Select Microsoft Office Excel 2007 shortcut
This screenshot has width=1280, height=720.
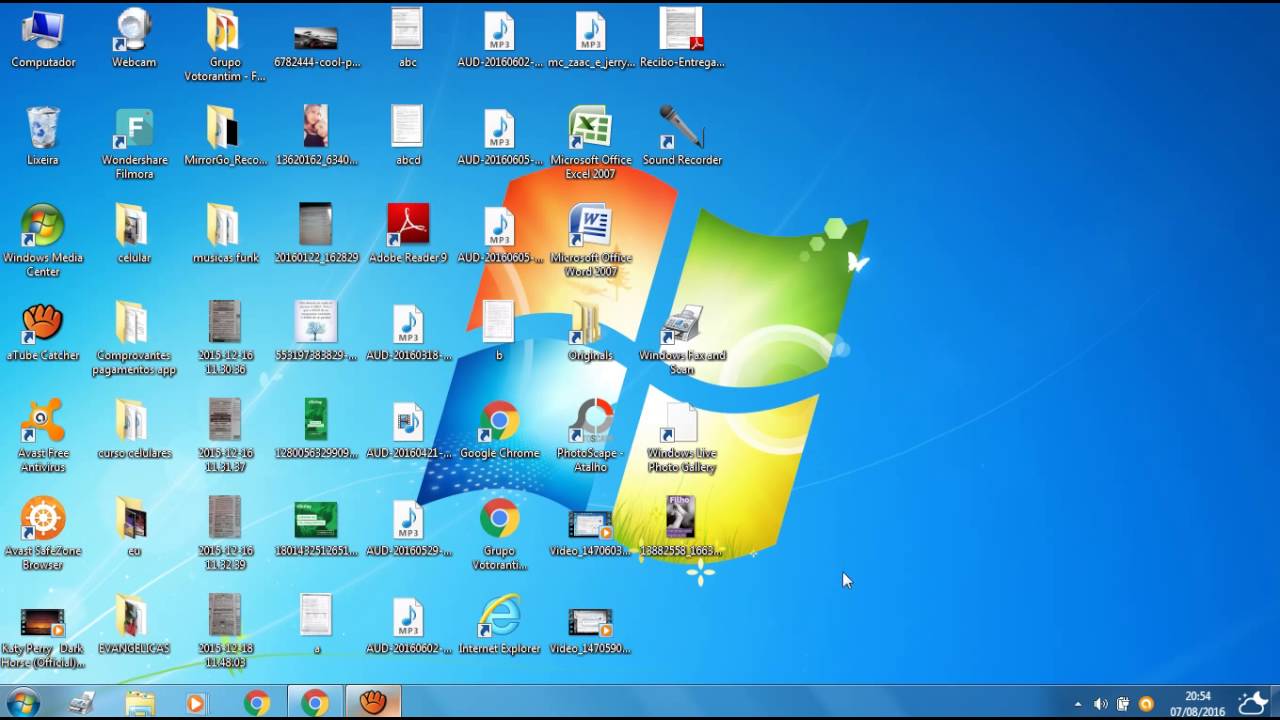590,143
